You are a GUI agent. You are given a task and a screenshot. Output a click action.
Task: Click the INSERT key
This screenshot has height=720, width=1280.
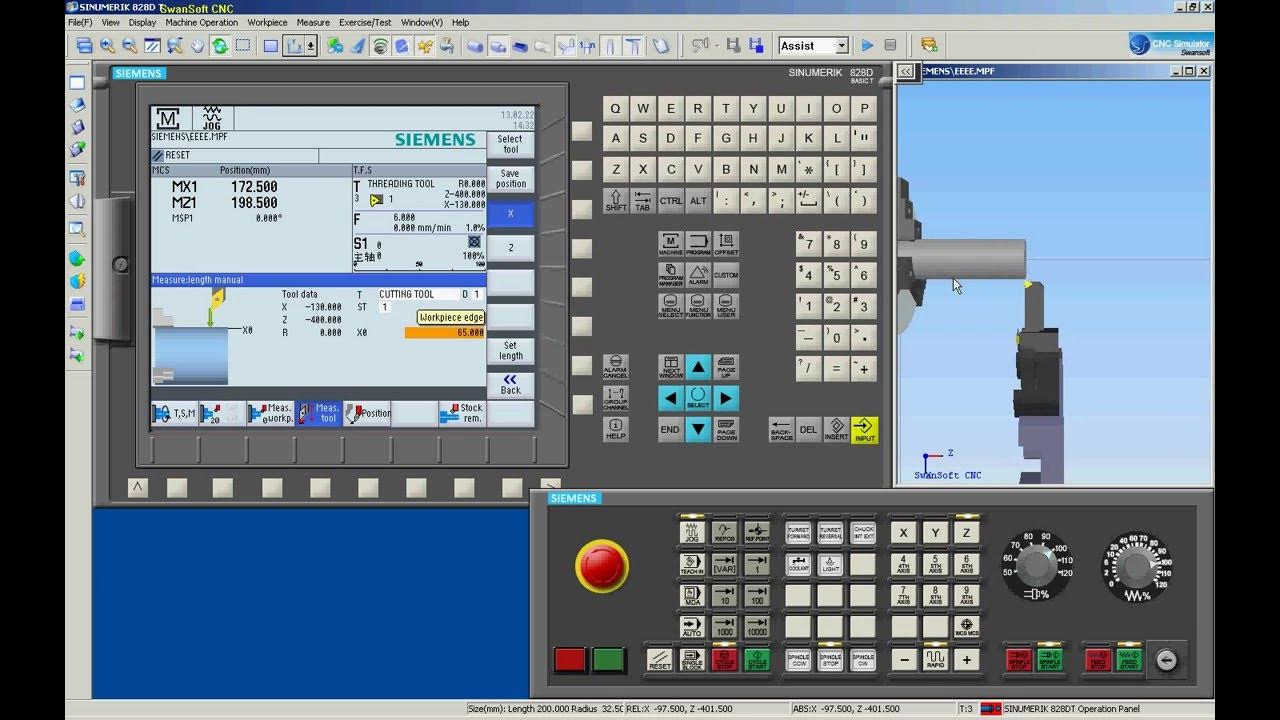point(836,430)
